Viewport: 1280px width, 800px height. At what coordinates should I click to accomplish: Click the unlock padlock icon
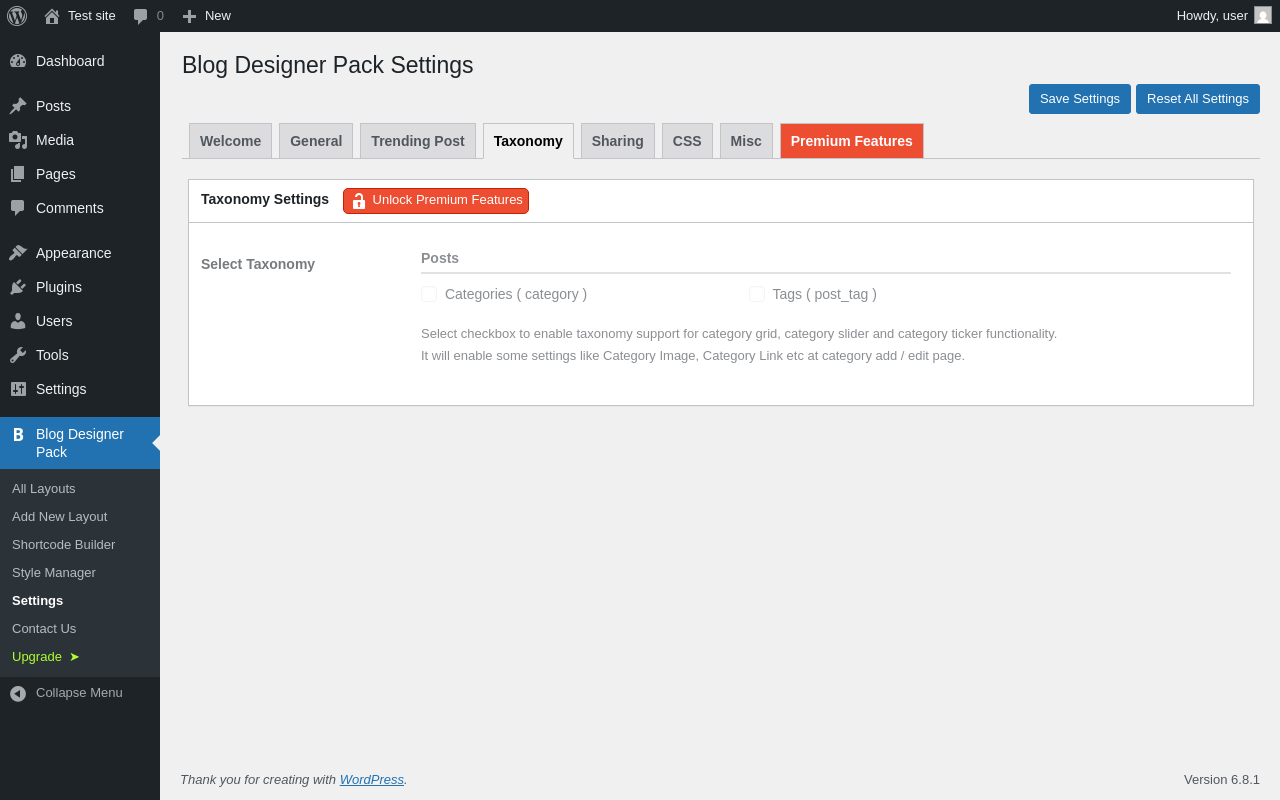click(x=359, y=201)
